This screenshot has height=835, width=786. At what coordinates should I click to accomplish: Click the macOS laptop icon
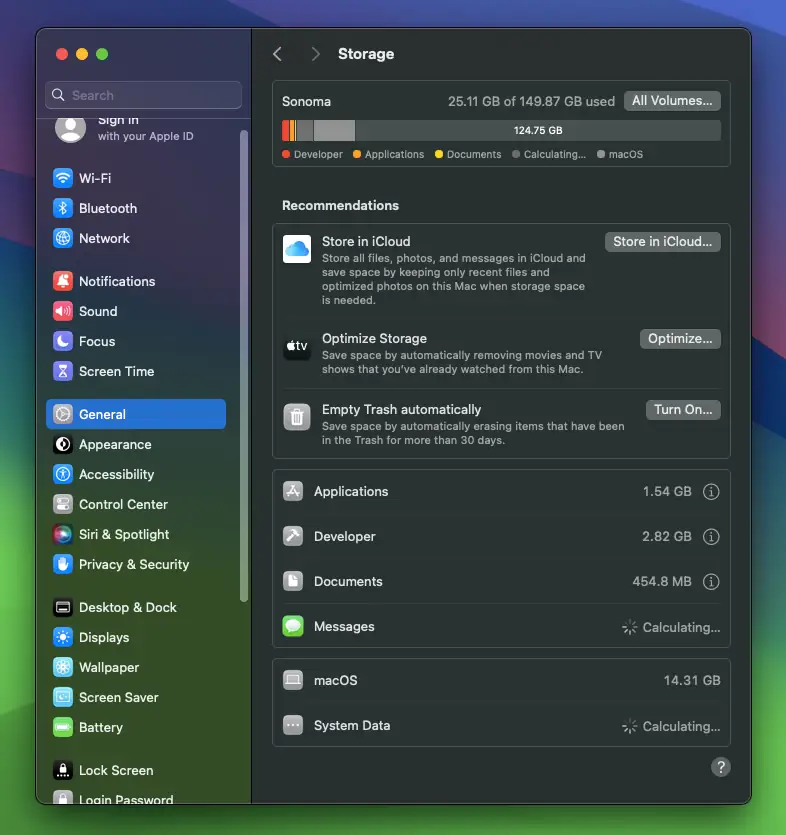pyautogui.click(x=293, y=680)
